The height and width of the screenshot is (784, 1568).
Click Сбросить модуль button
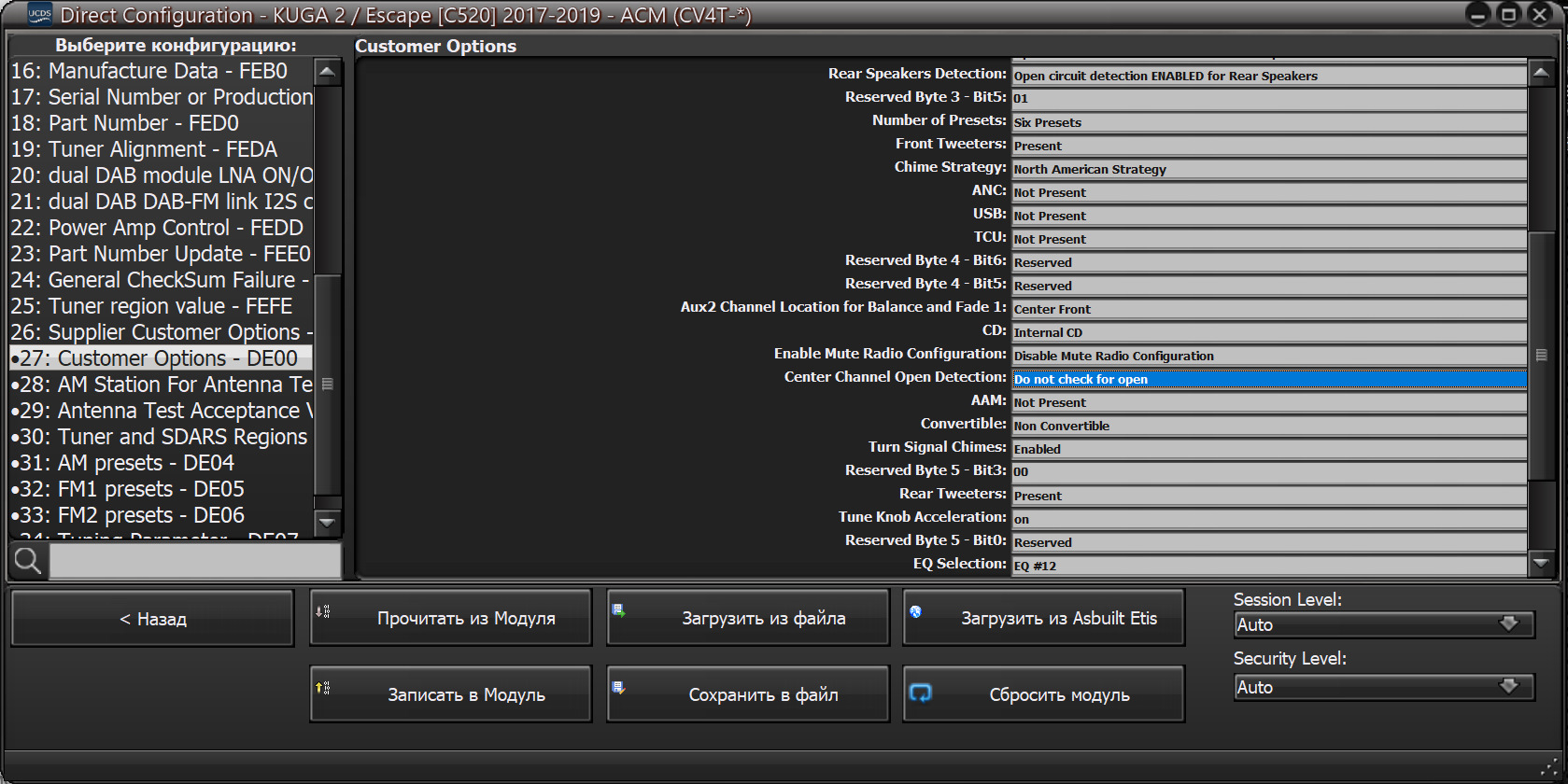pos(1043,694)
